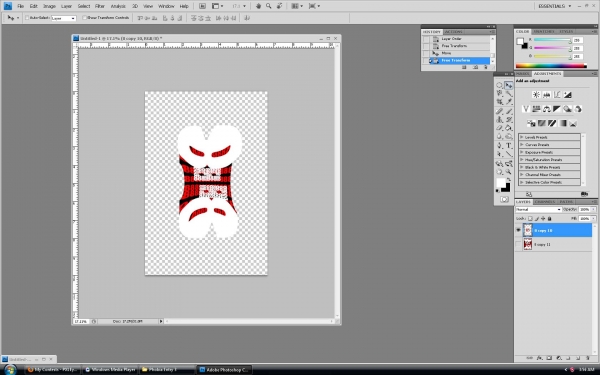Open the layer blend mode Normal dropdown
Image resolution: width=600 pixels, height=375 pixels.
[538, 210]
